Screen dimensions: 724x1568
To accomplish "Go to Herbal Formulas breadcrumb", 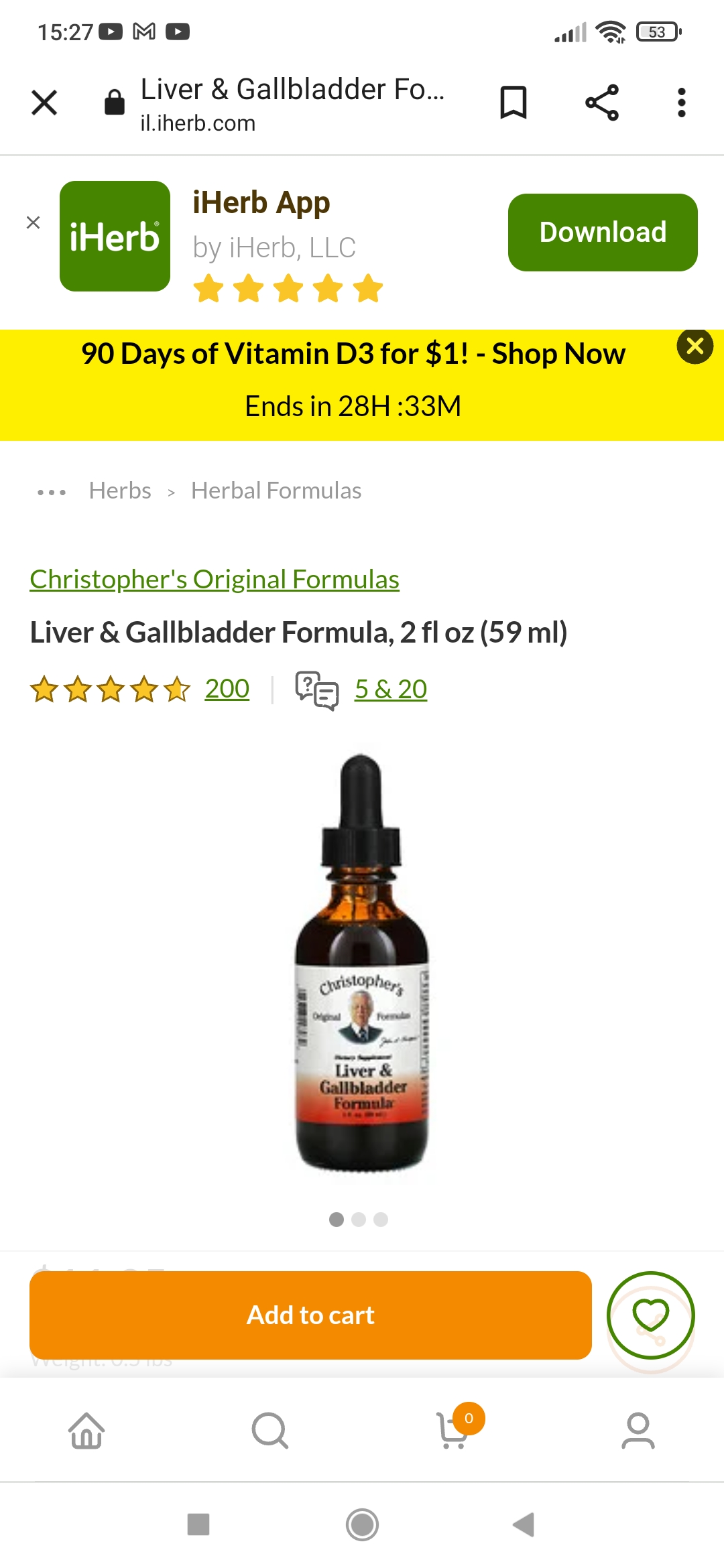I will (276, 491).
